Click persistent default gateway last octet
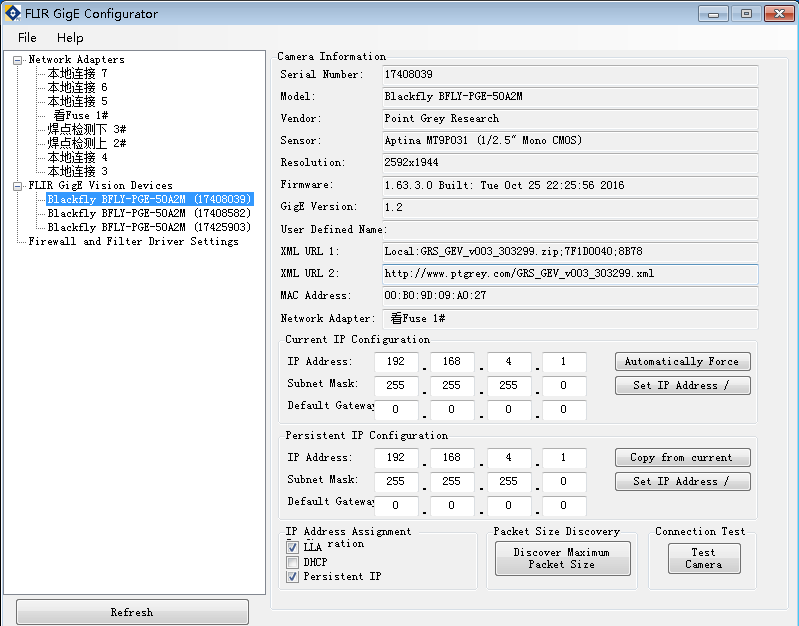This screenshot has height=626, width=799. [564, 506]
